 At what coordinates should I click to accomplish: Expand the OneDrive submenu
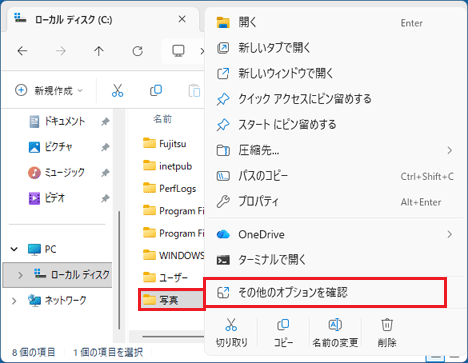click(335, 234)
